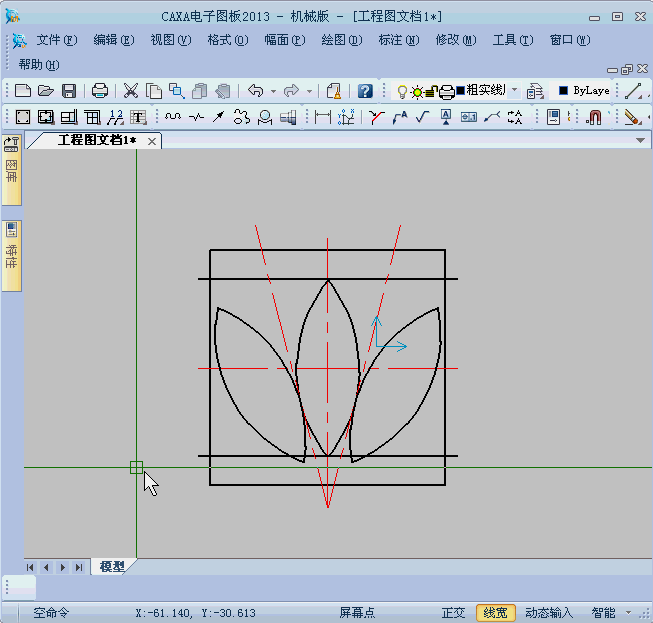The width and height of the screenshot is (653, 623).
Task: Toggle 动态输入 dynamic input mode
Action: (x=549, y=613)
